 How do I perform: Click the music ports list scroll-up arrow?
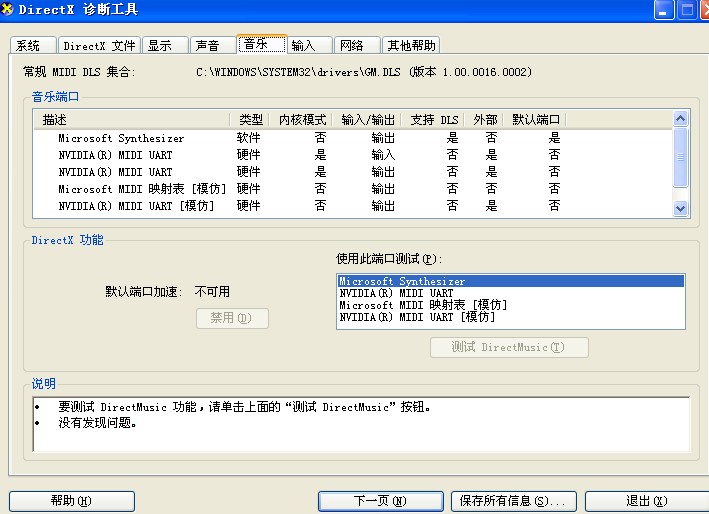[680, 118]
